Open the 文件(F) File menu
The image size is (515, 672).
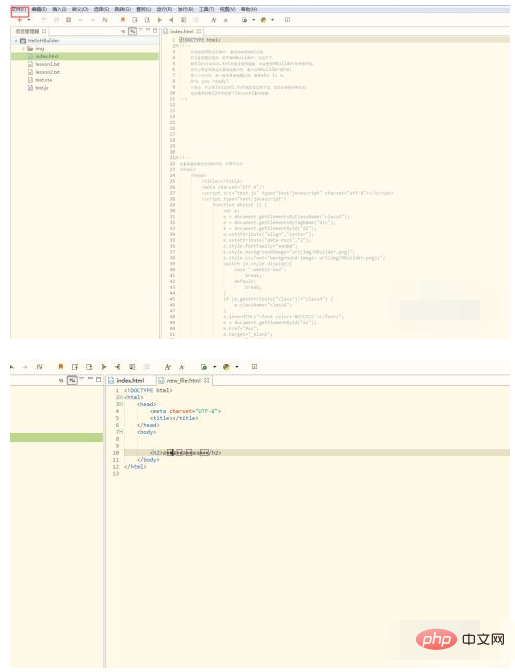point(19,9)
